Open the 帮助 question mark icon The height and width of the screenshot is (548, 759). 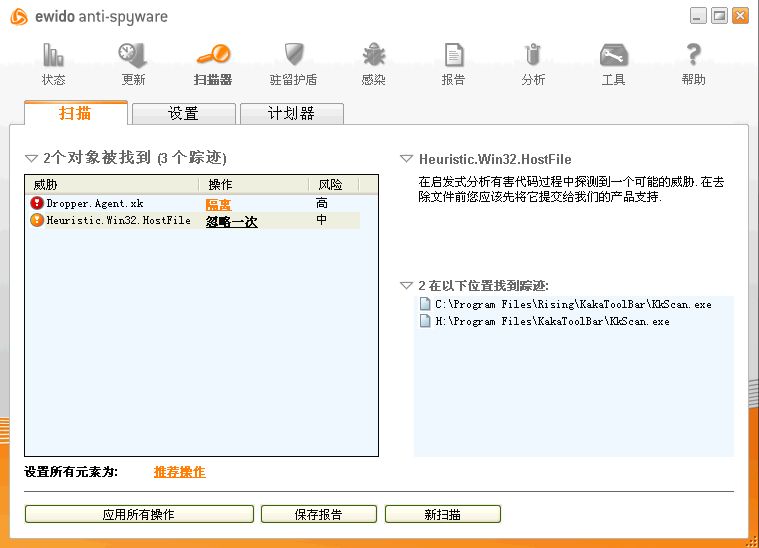693,54
